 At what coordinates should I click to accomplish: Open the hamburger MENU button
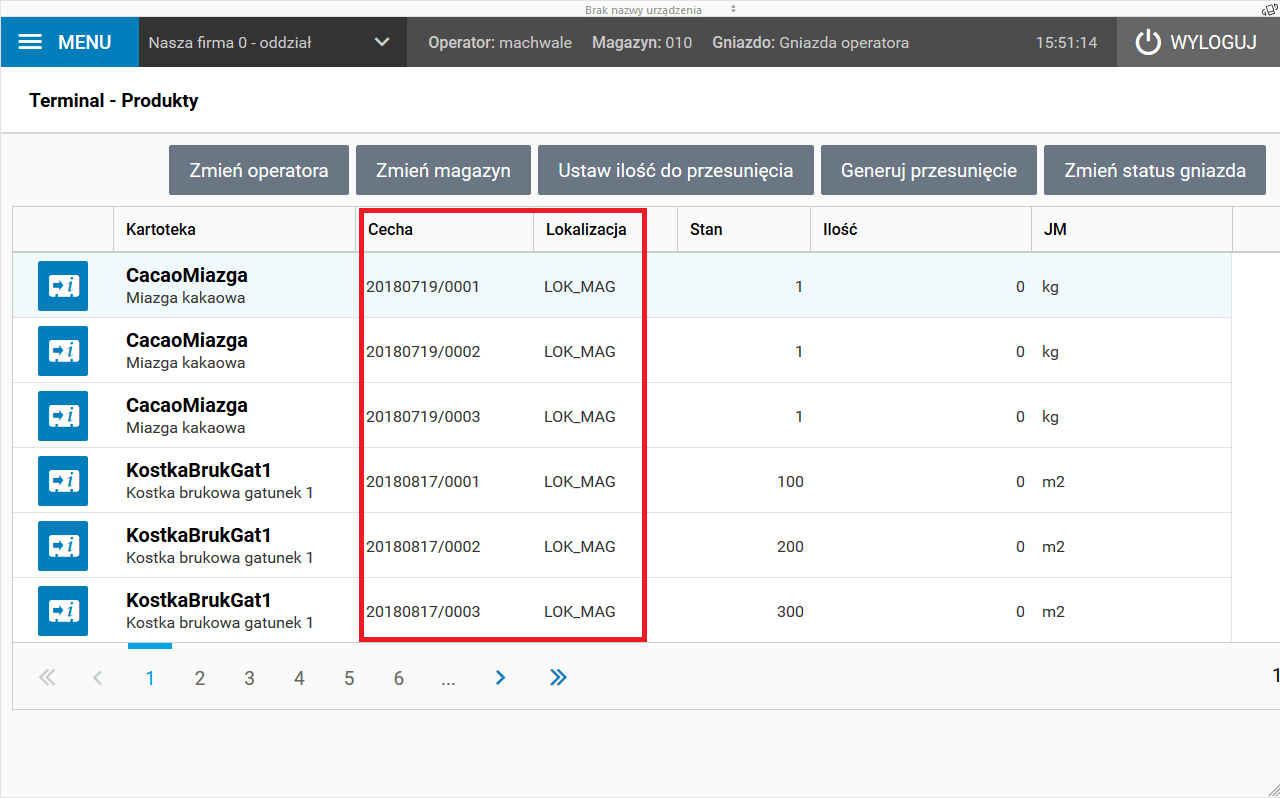pyautogui.click(x=69, y=42)
